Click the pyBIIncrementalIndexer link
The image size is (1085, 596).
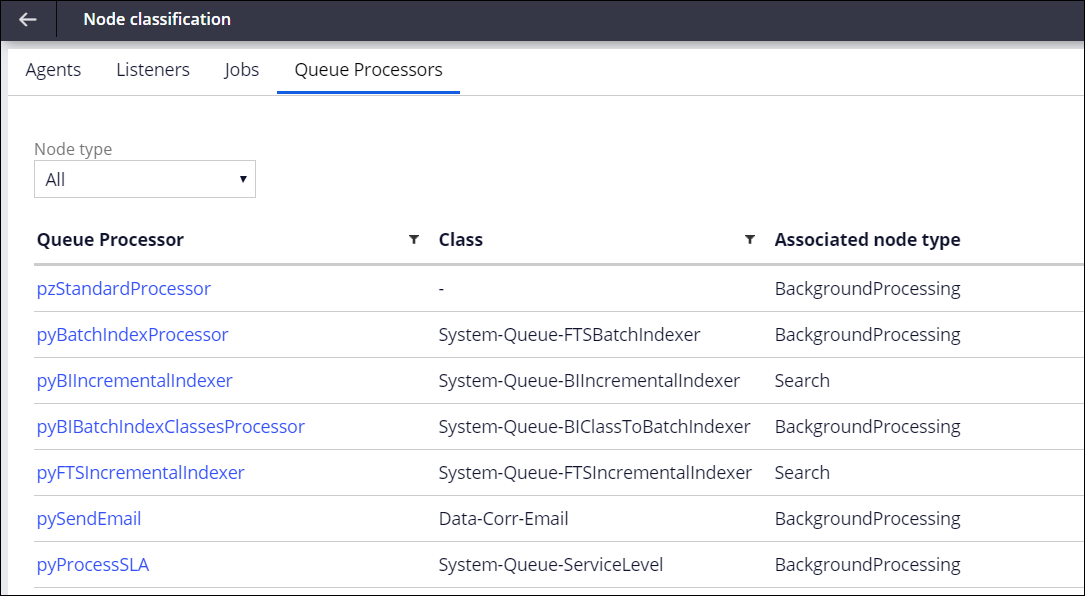pyautogui.click(x=135, y=381)
